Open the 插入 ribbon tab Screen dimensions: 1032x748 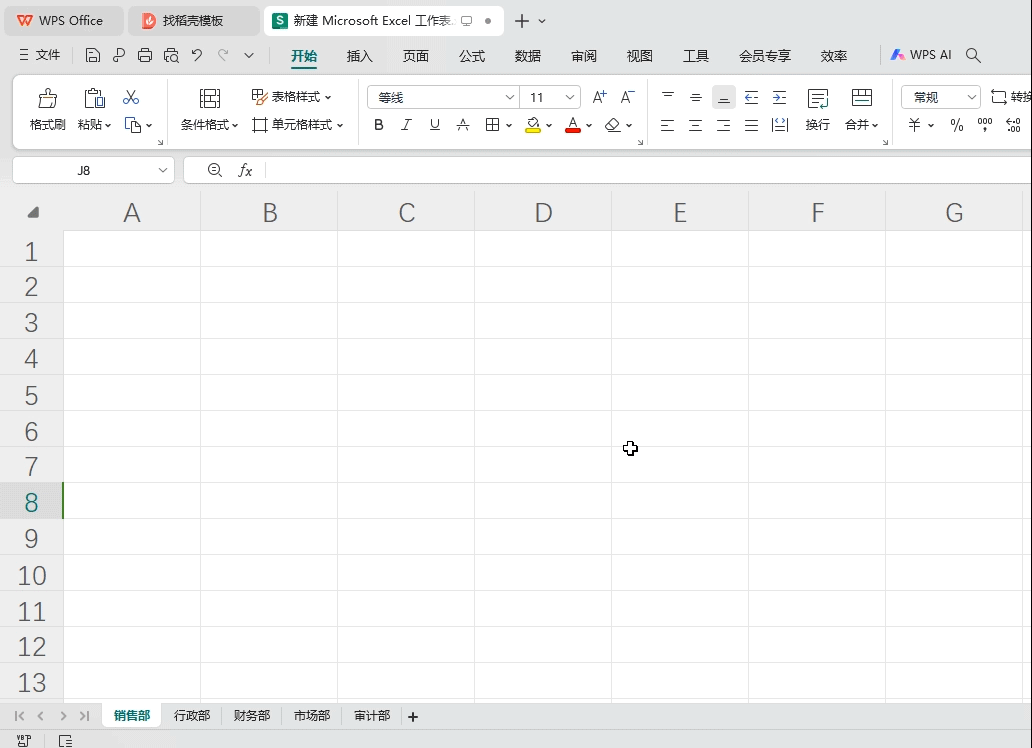pyautogui.click(x=359, y=56)
